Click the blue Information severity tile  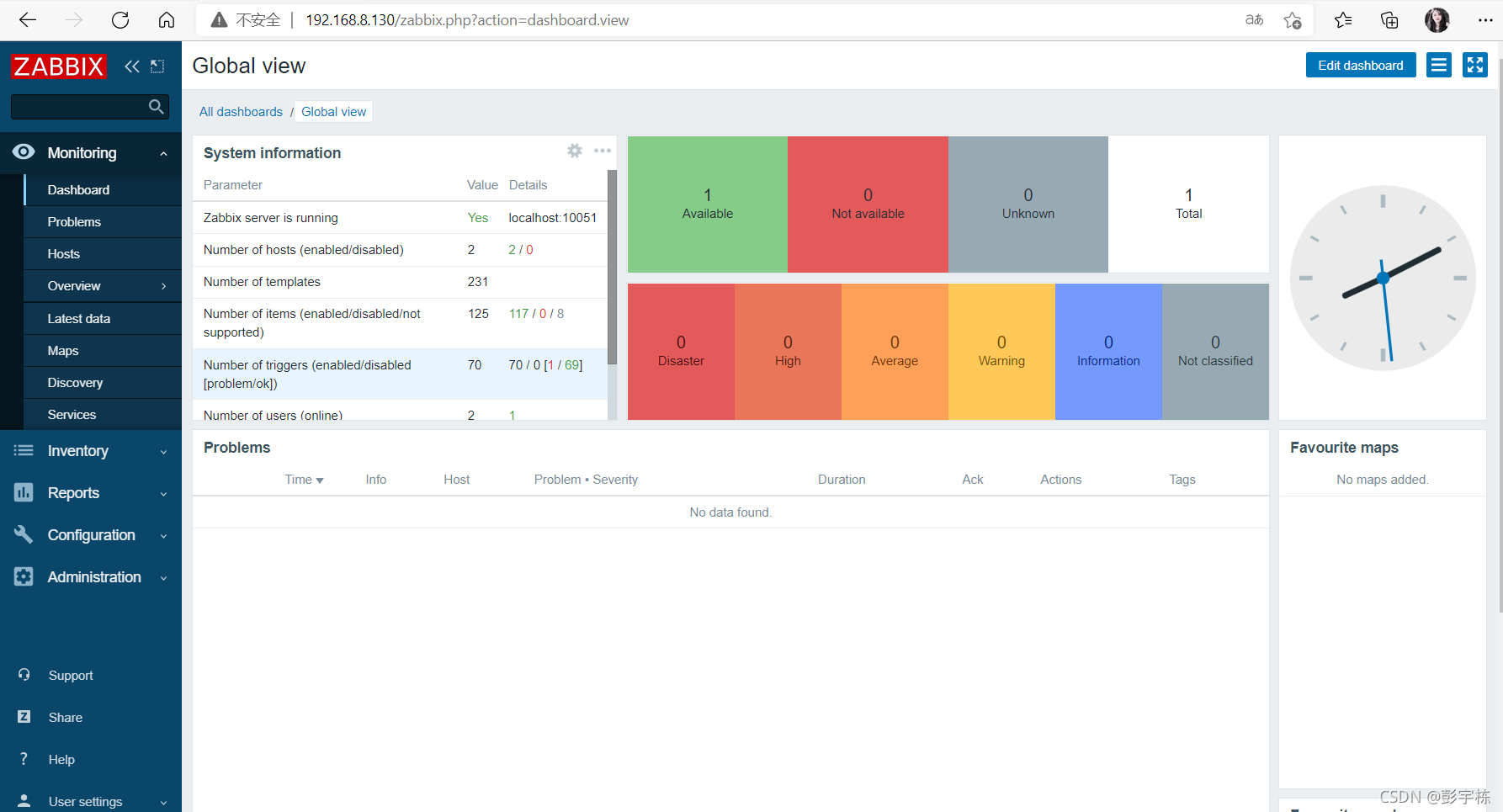click(x=1108, y=352)
